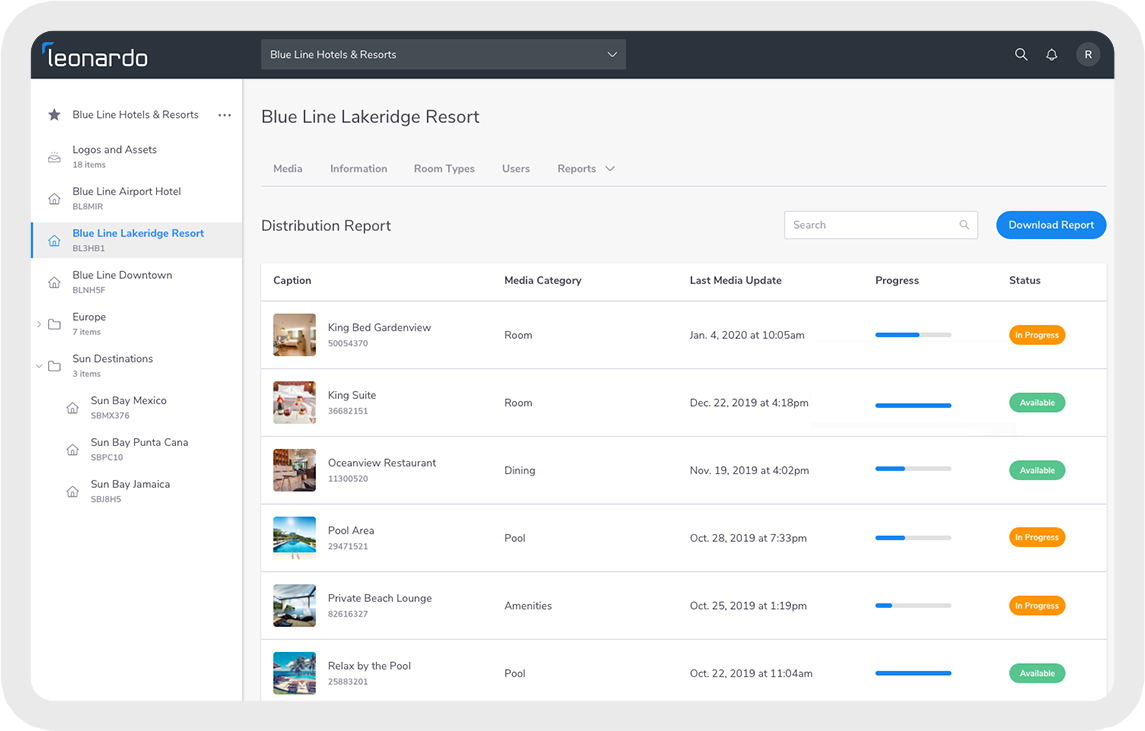Open the Pool Area thumbnail

pyautogui.click(x=294, y=538)
